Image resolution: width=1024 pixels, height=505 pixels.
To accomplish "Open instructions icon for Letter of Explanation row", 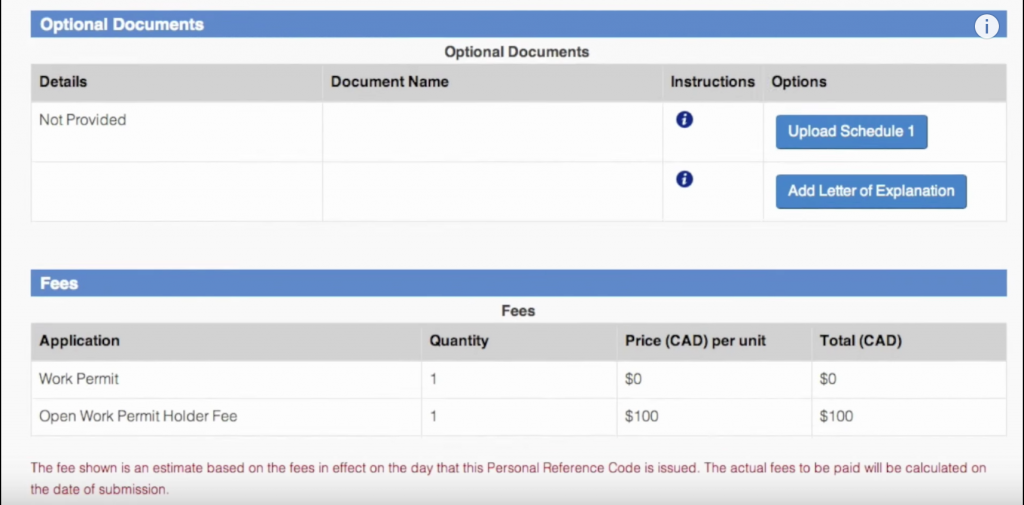I will pos(684,180).
